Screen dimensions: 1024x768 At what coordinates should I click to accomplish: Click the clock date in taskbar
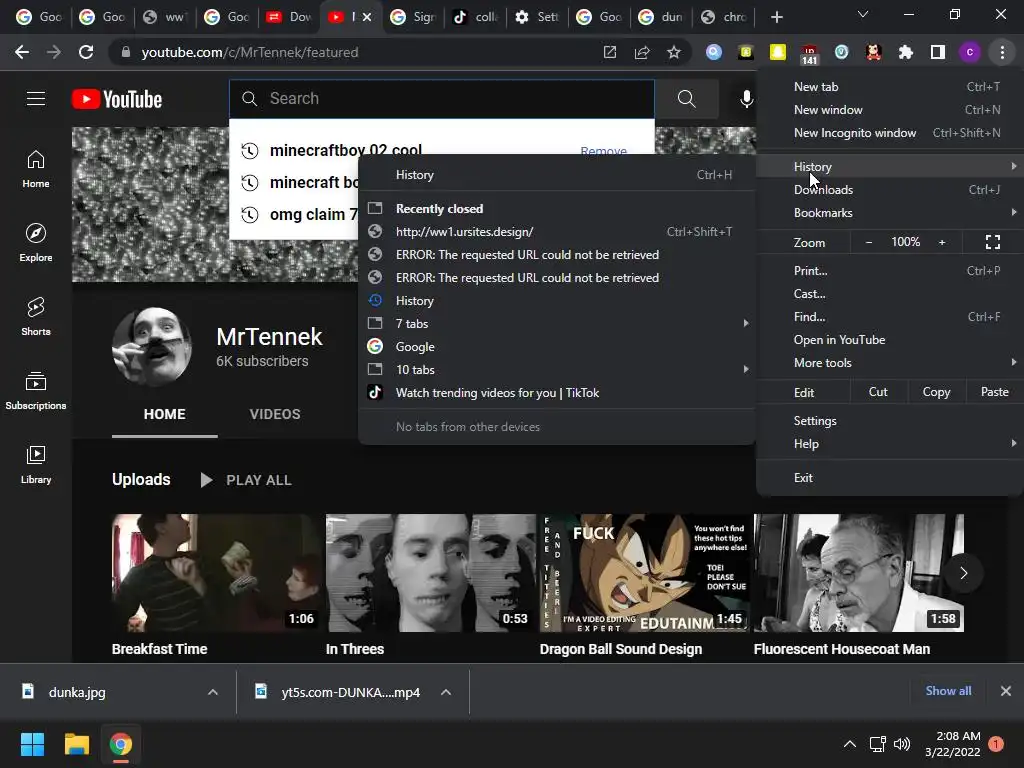pos(952,744)
